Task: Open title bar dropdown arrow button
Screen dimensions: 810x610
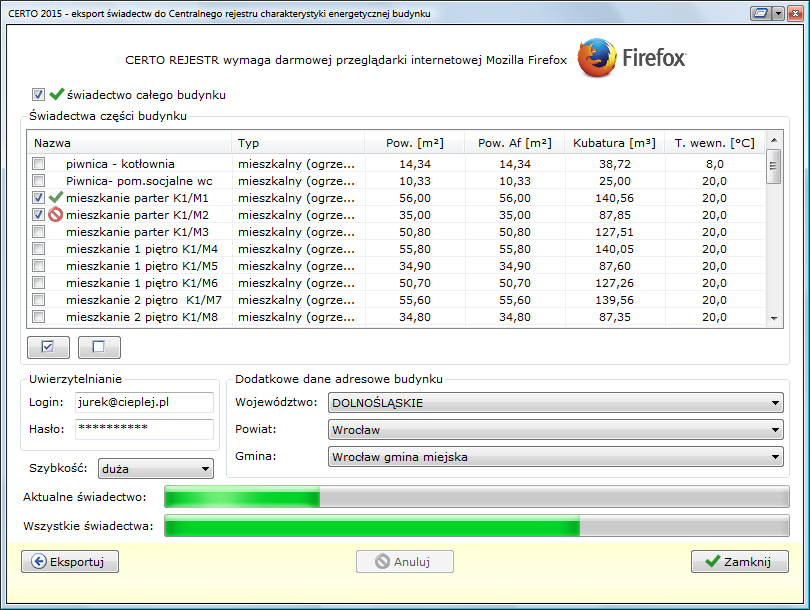Action: [x=778, y=13]
